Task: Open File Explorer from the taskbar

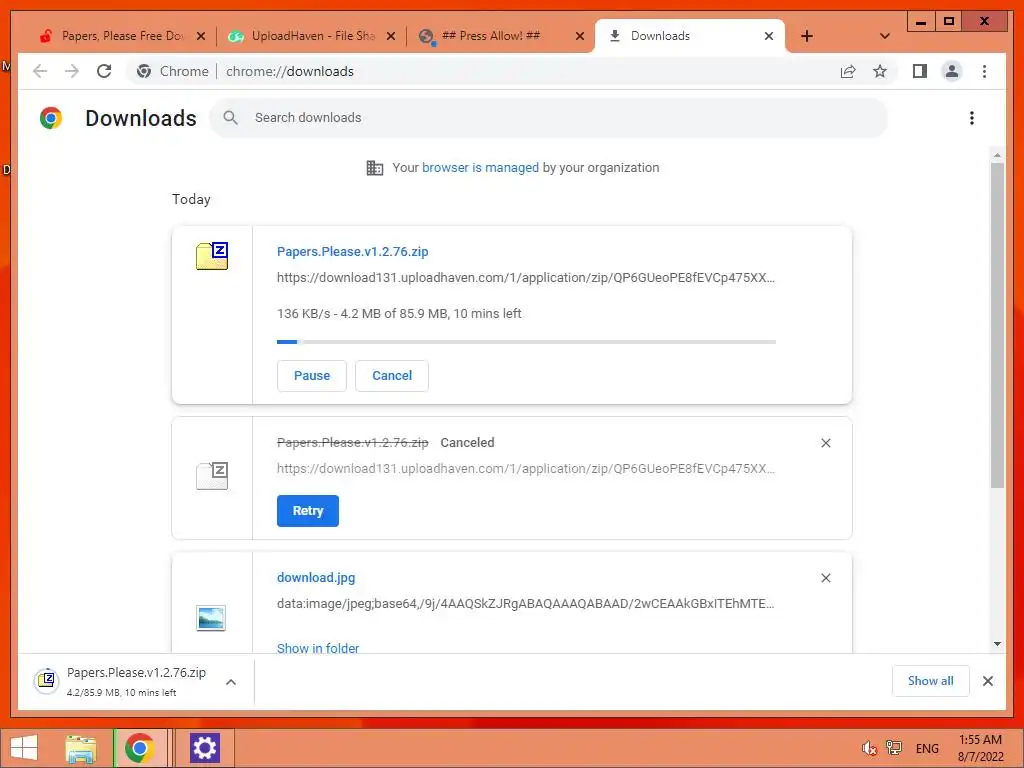Action: pyautogui.click(x=80, y=748)
